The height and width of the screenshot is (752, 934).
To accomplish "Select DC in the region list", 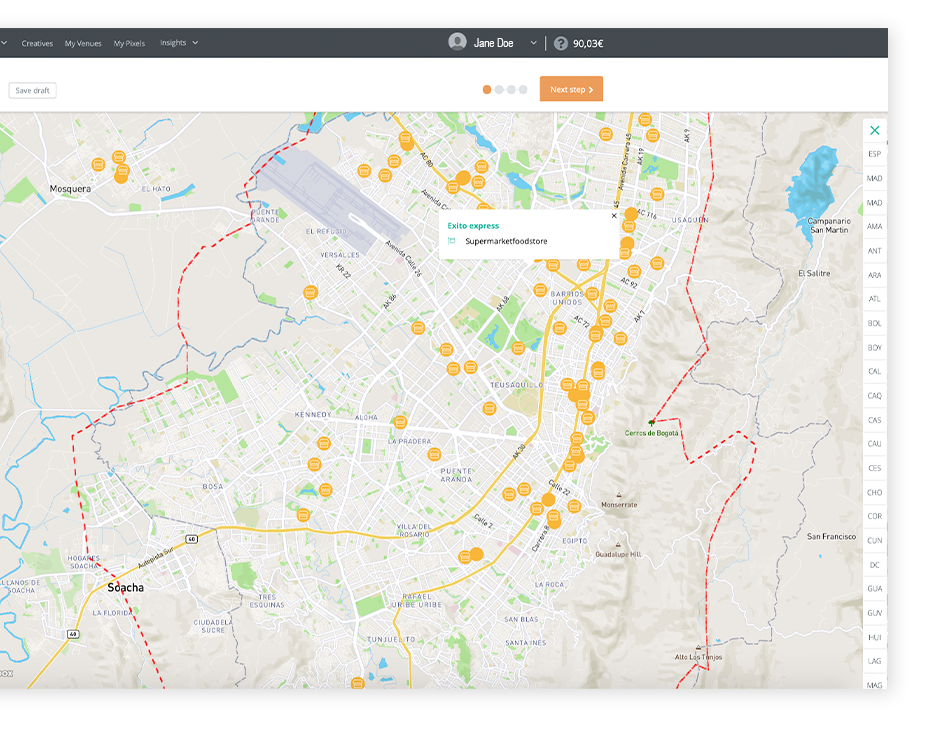I will [874, 565].
